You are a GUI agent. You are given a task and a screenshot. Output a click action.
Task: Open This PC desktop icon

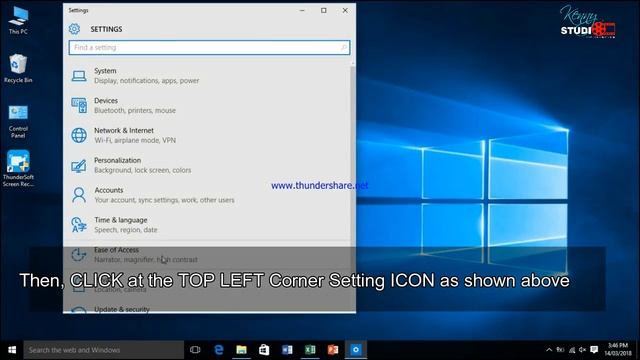(x=18, y=21)
